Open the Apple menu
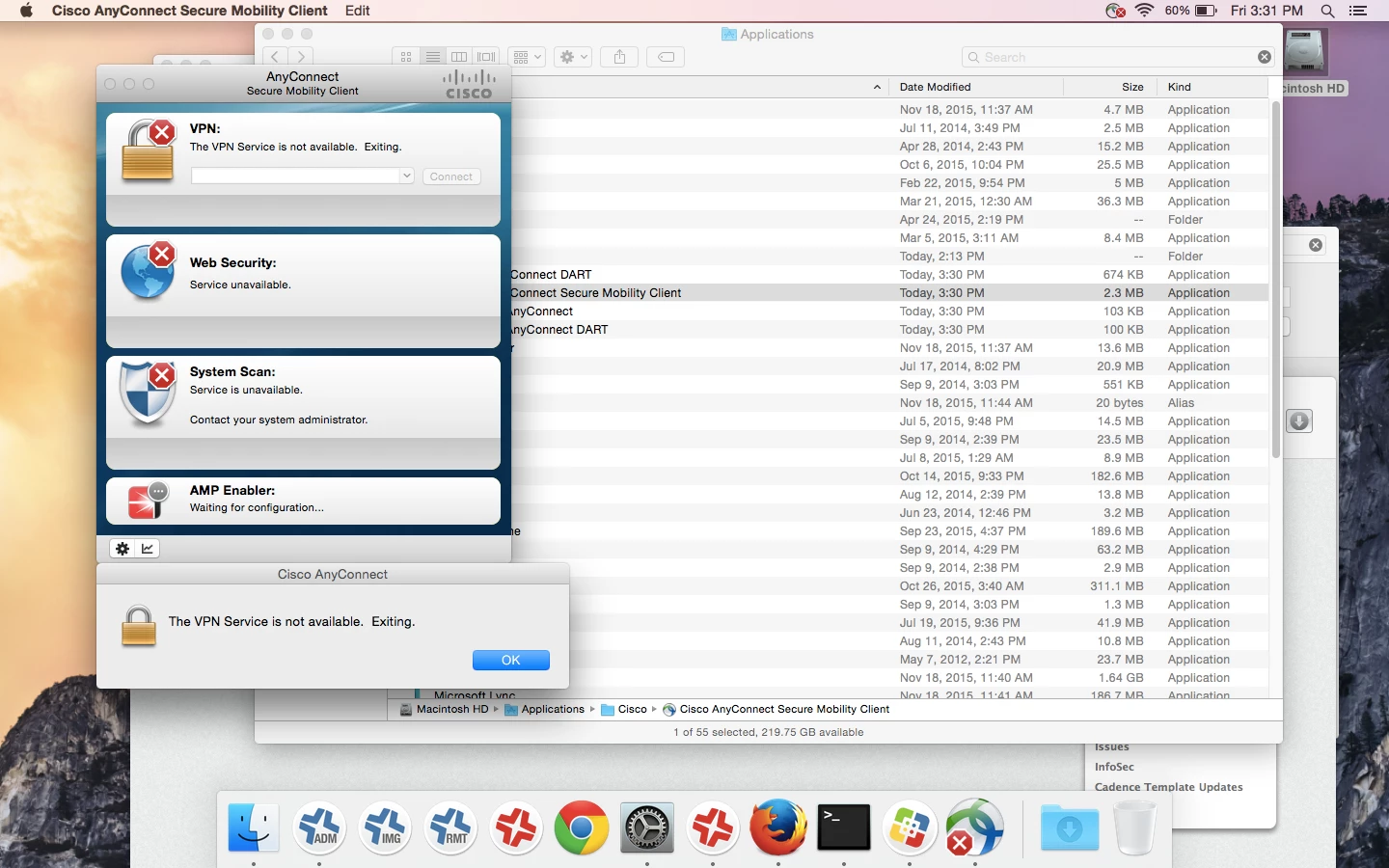Viewport: 1389px width, 868px height. point(26,11)
